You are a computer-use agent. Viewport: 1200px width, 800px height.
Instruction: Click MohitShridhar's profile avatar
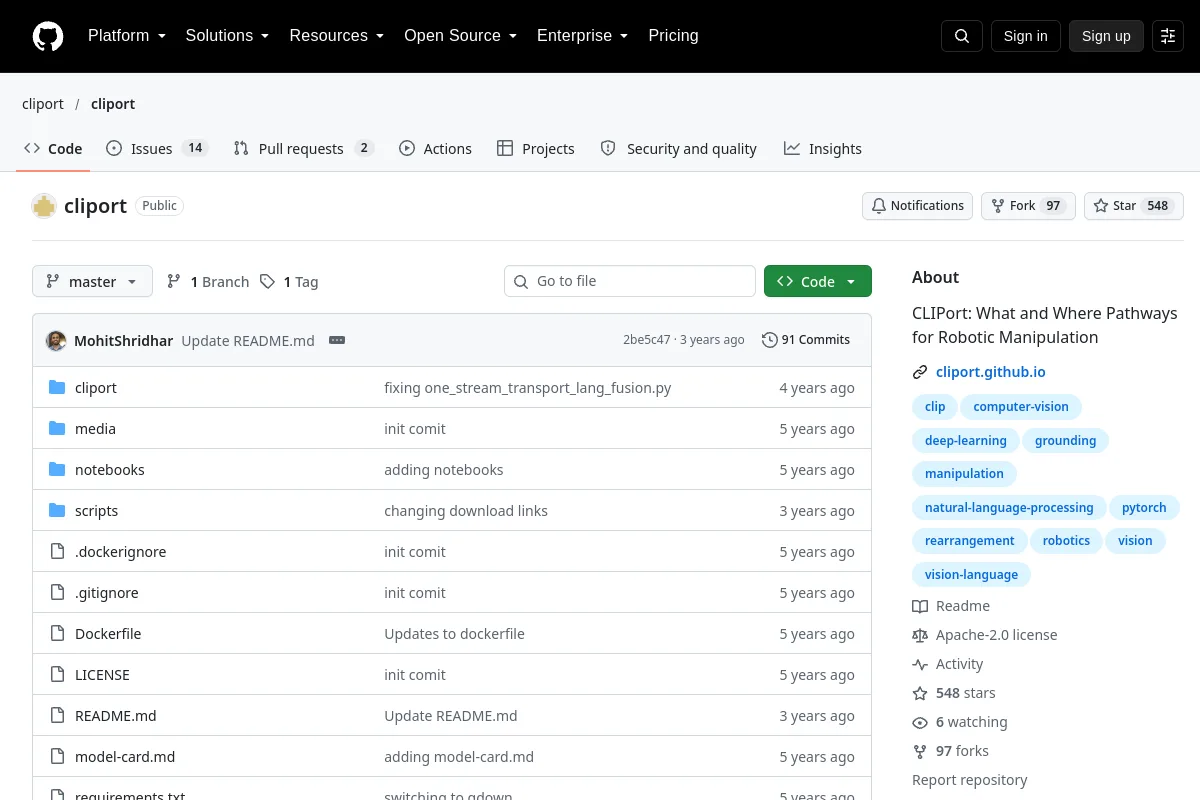(x=56, y=340)
